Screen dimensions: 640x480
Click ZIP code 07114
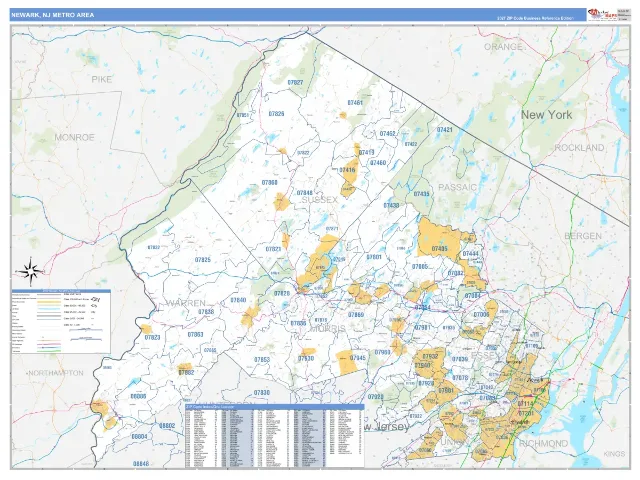pyautogui.click(x=525, y=403)
